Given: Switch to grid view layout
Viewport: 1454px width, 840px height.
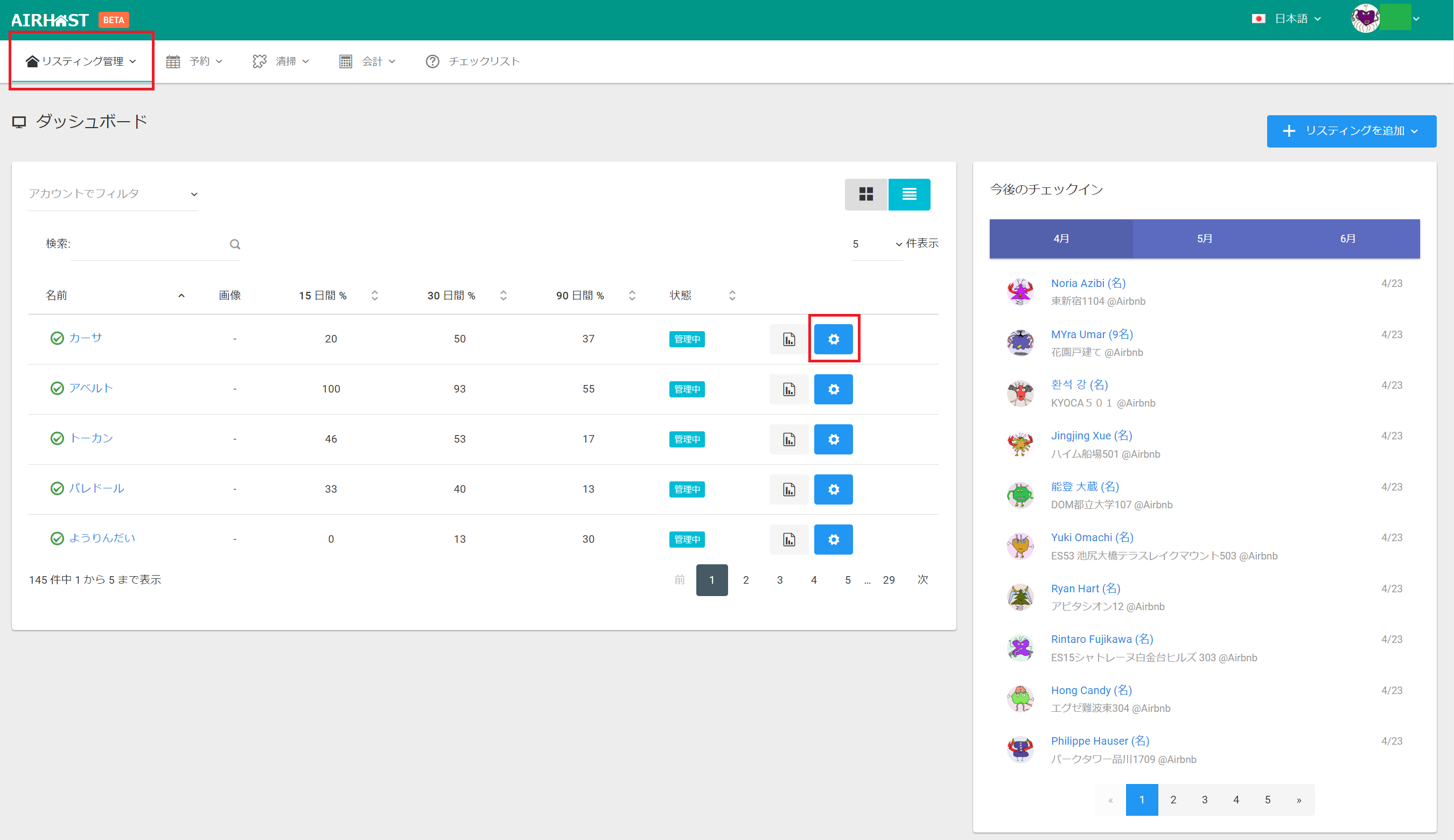Looking at the screenshot, I should coord(865,194).
